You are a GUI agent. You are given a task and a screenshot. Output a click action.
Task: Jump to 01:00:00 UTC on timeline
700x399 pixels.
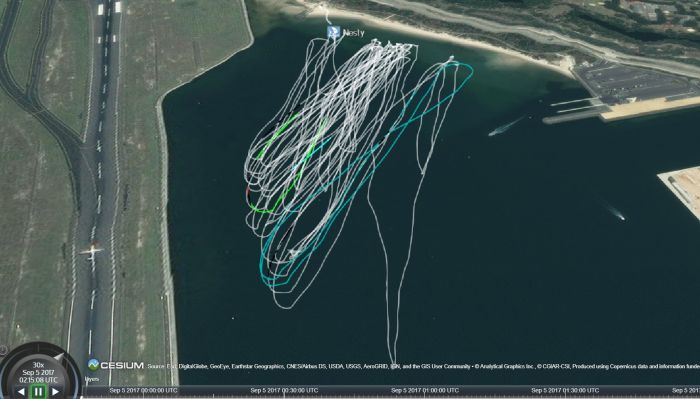coord(425,391)
